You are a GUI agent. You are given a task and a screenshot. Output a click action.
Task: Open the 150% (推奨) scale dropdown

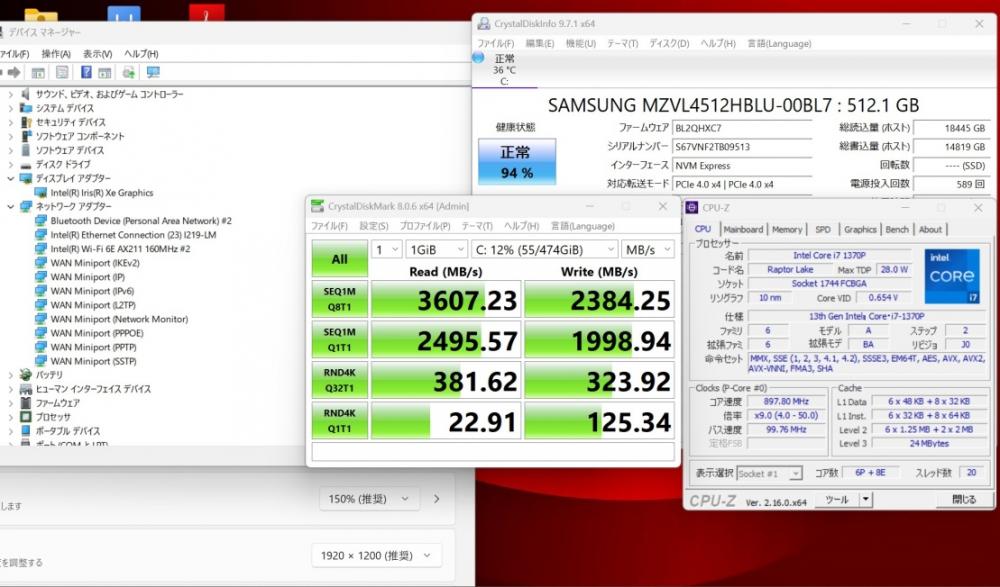pyautogui.click(x=369, y=499)
